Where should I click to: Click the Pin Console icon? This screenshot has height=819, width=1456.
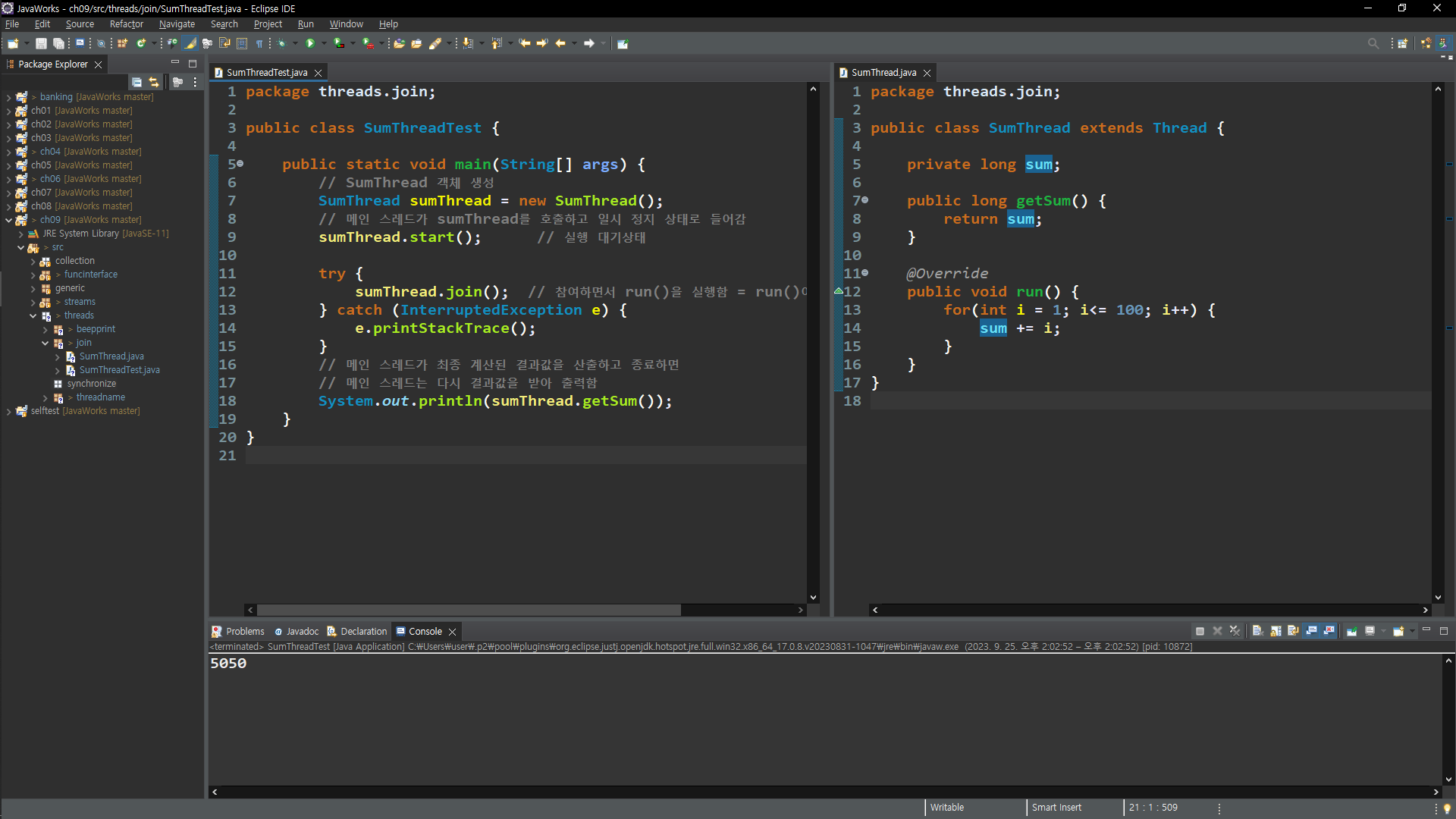point(1351,631)
